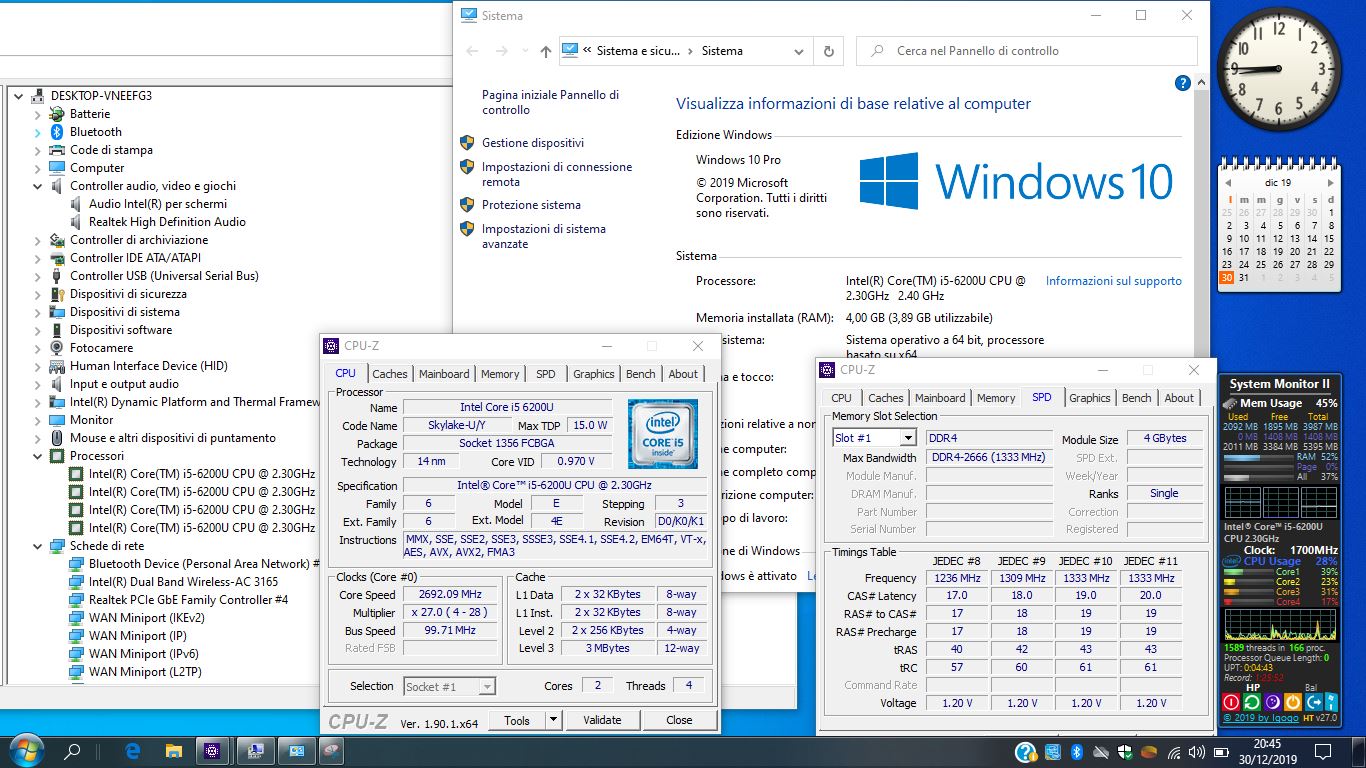The width and height of the screenshot is (1366, 768).
Task: Expand the Fotocamere node
Action: pos(38,348)
